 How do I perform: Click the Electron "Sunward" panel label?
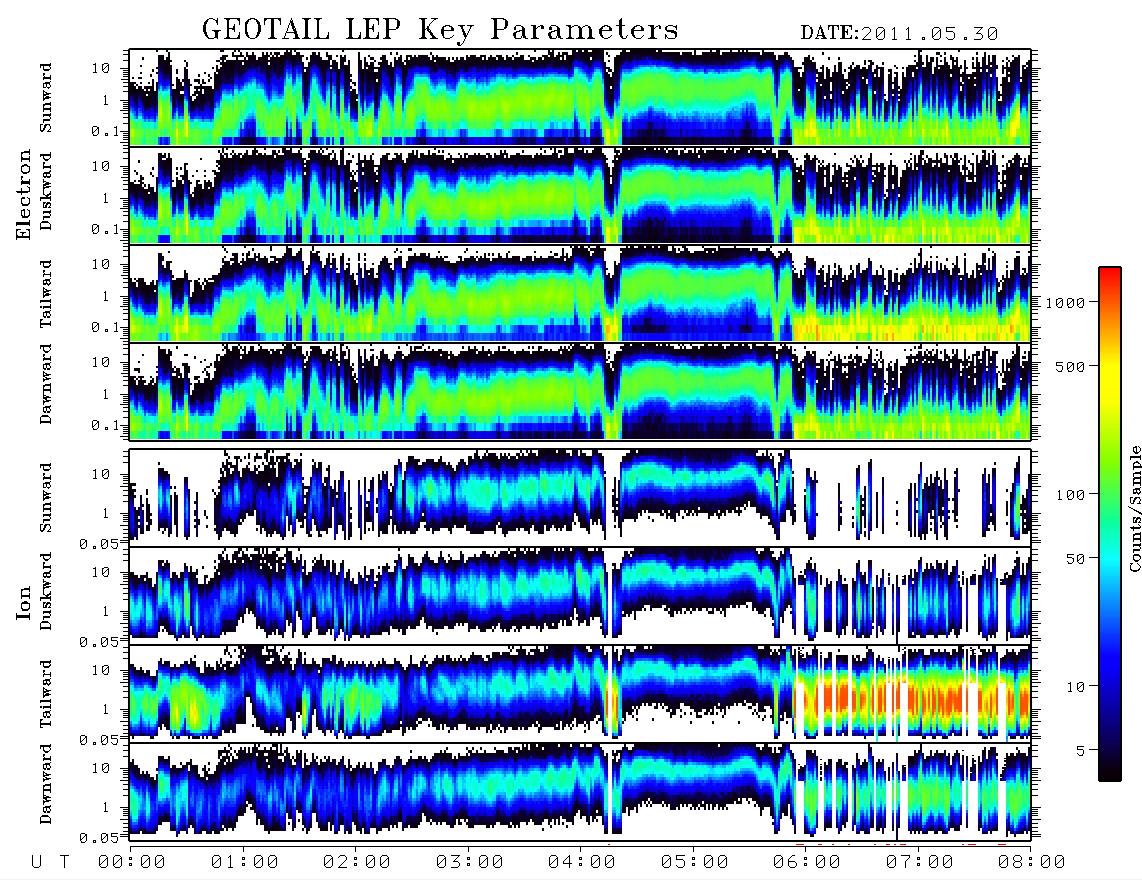pyautogui.click(x=46, y=98)
